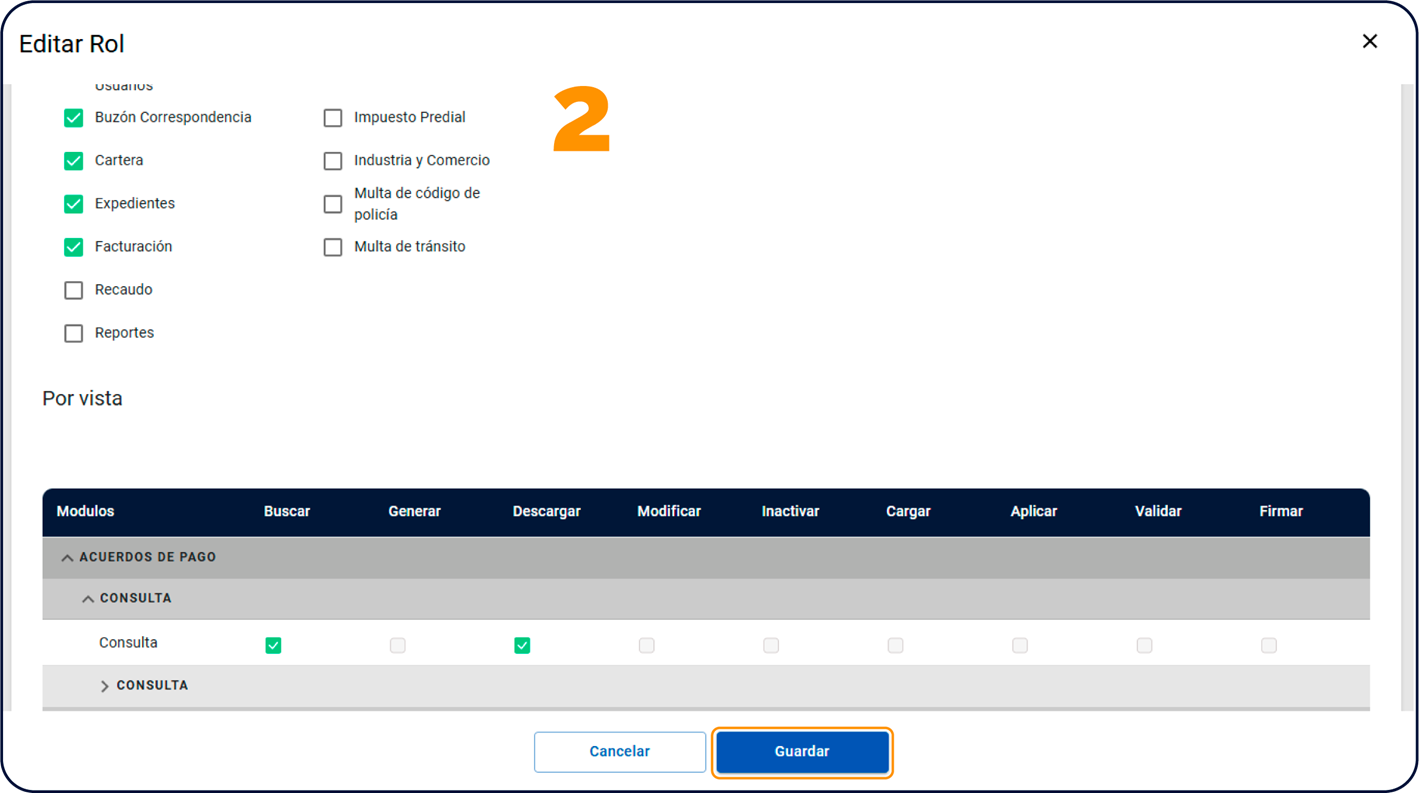Click the Cancelar button
The width and height of the screenshot is (1419, 793).
[619, 752]
